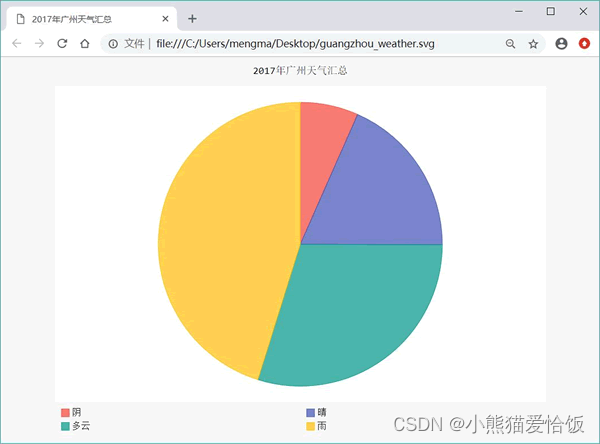
Task: Click the browser back arrow
Action: pos(17,44)
